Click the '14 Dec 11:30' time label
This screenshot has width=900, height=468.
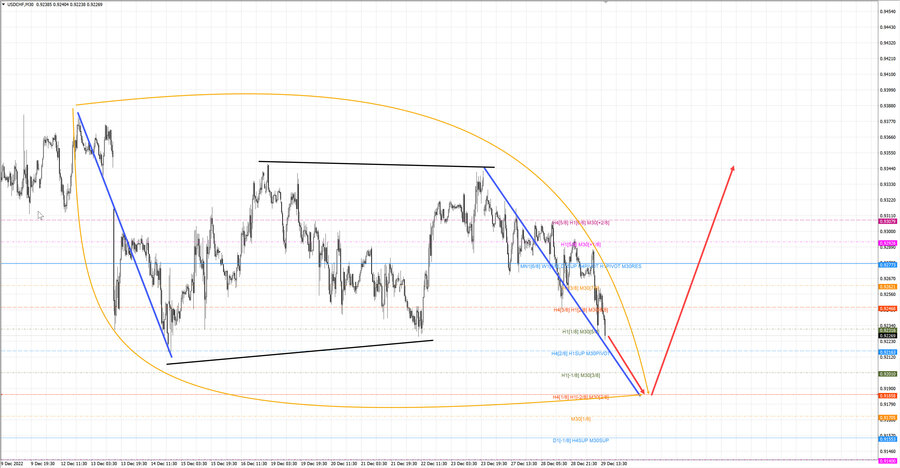point(164,463)
